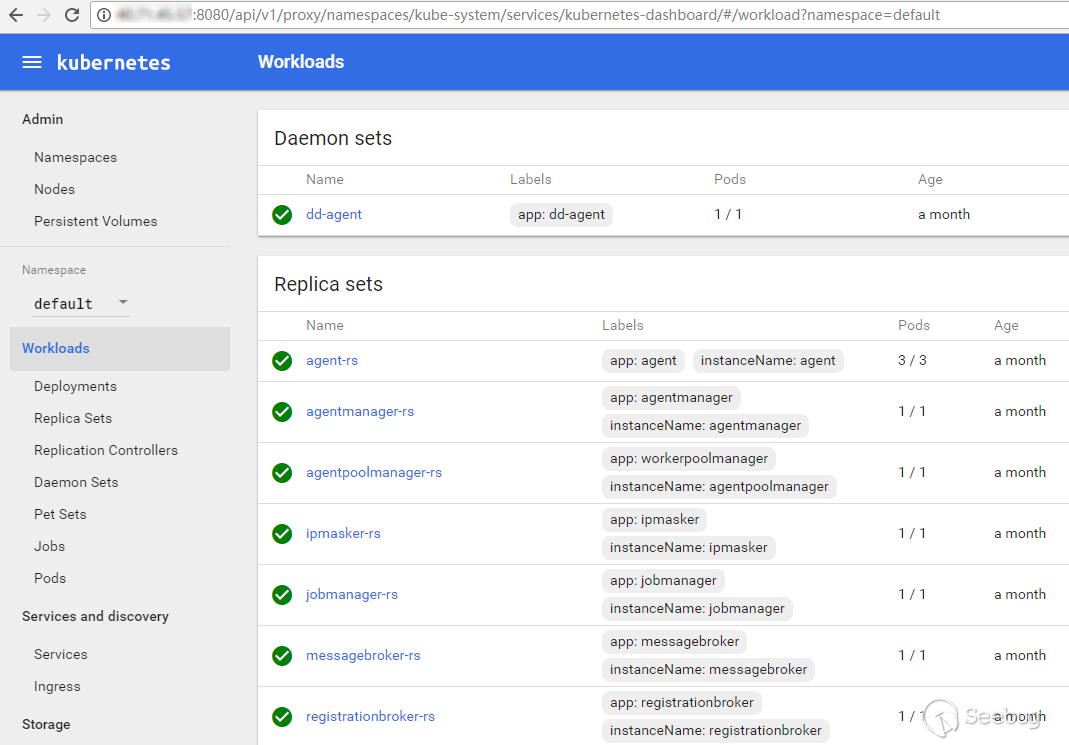
Task: Click the 'app: dd-agent' label chip
Action: (x=561, y=214)
